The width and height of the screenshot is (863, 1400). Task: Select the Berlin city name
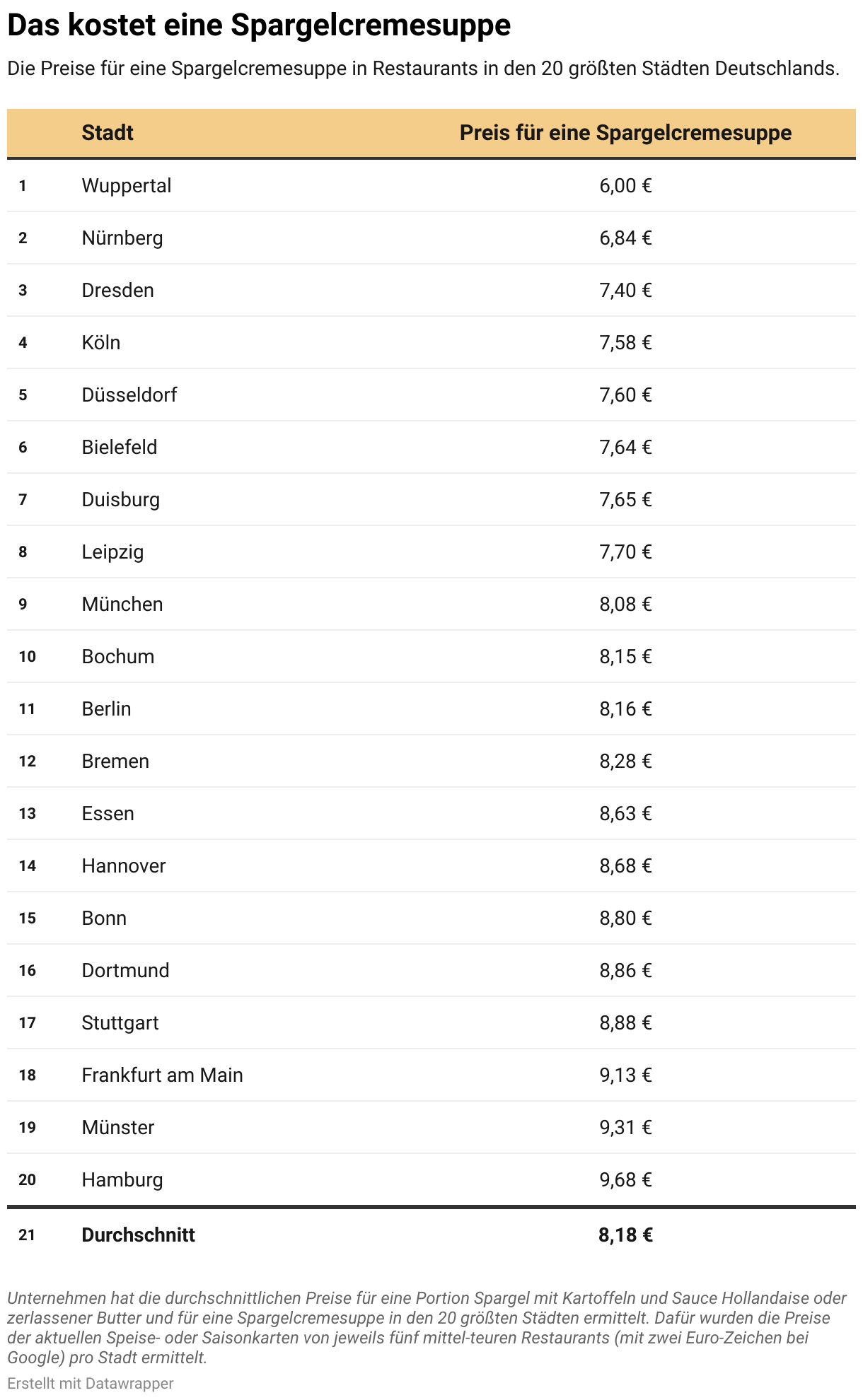tap(107, 709)
